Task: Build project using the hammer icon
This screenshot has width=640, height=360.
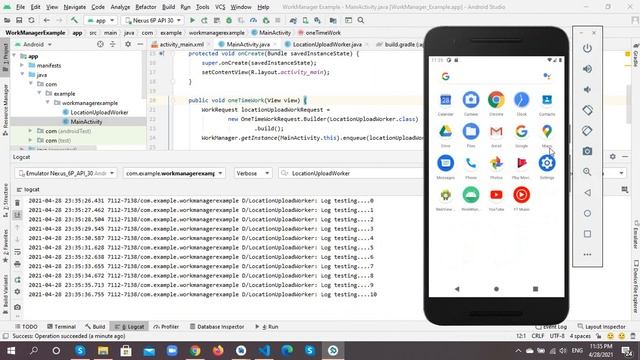Action: [74, 20]
